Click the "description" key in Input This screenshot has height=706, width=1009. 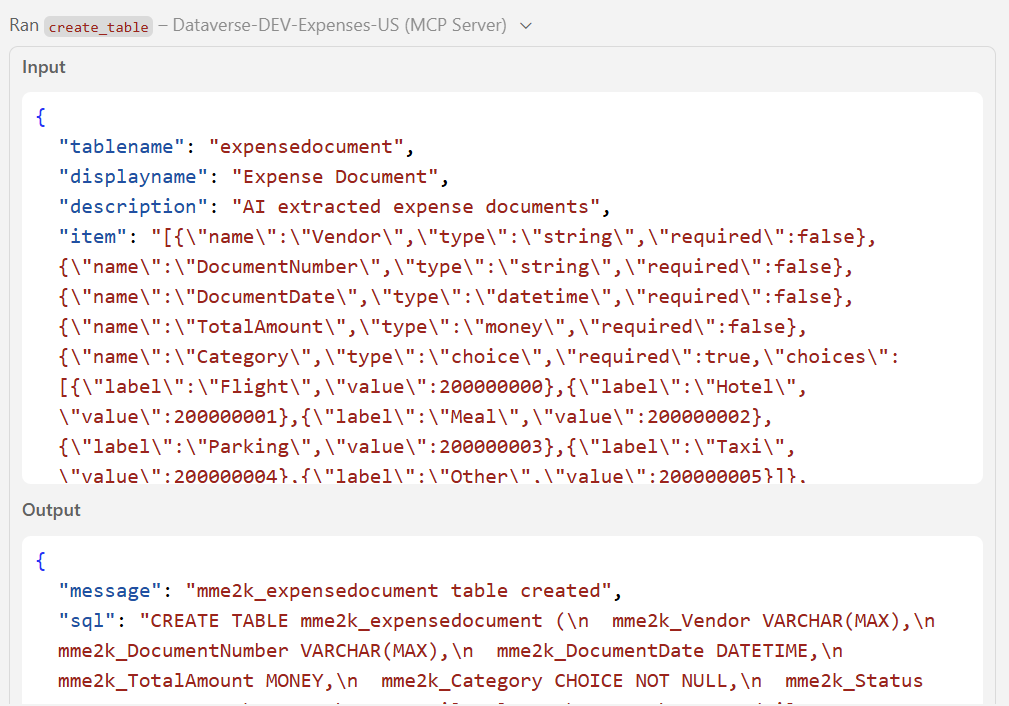[x=133, y=207]
